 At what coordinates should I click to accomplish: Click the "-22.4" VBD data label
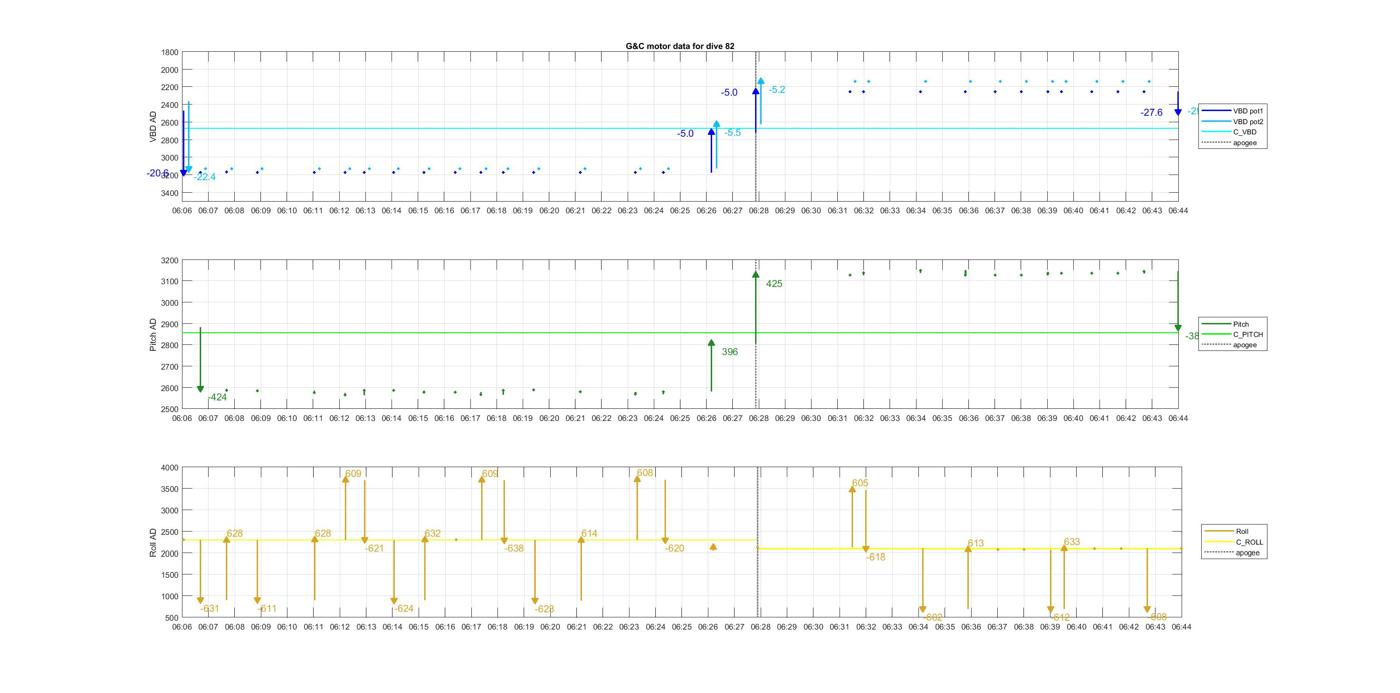point(205,177)
